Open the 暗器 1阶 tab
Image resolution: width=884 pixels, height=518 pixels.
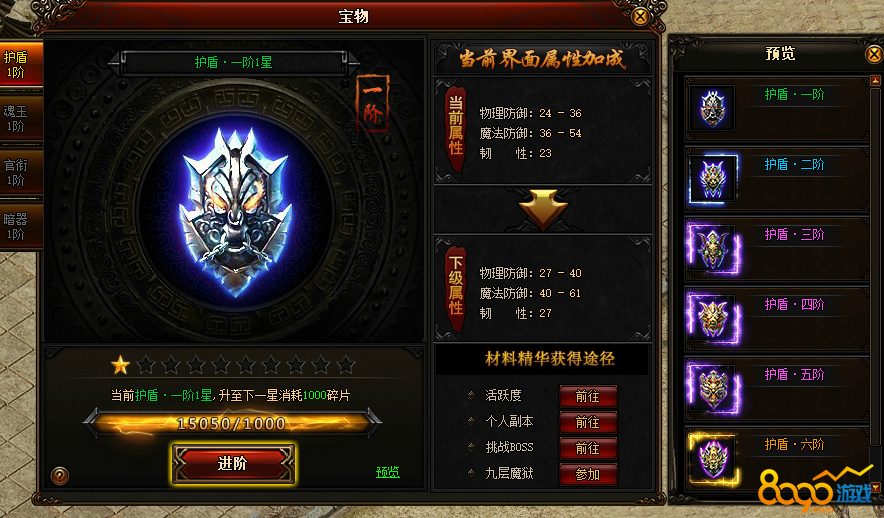pyautogui.click(x=18, y=226)
